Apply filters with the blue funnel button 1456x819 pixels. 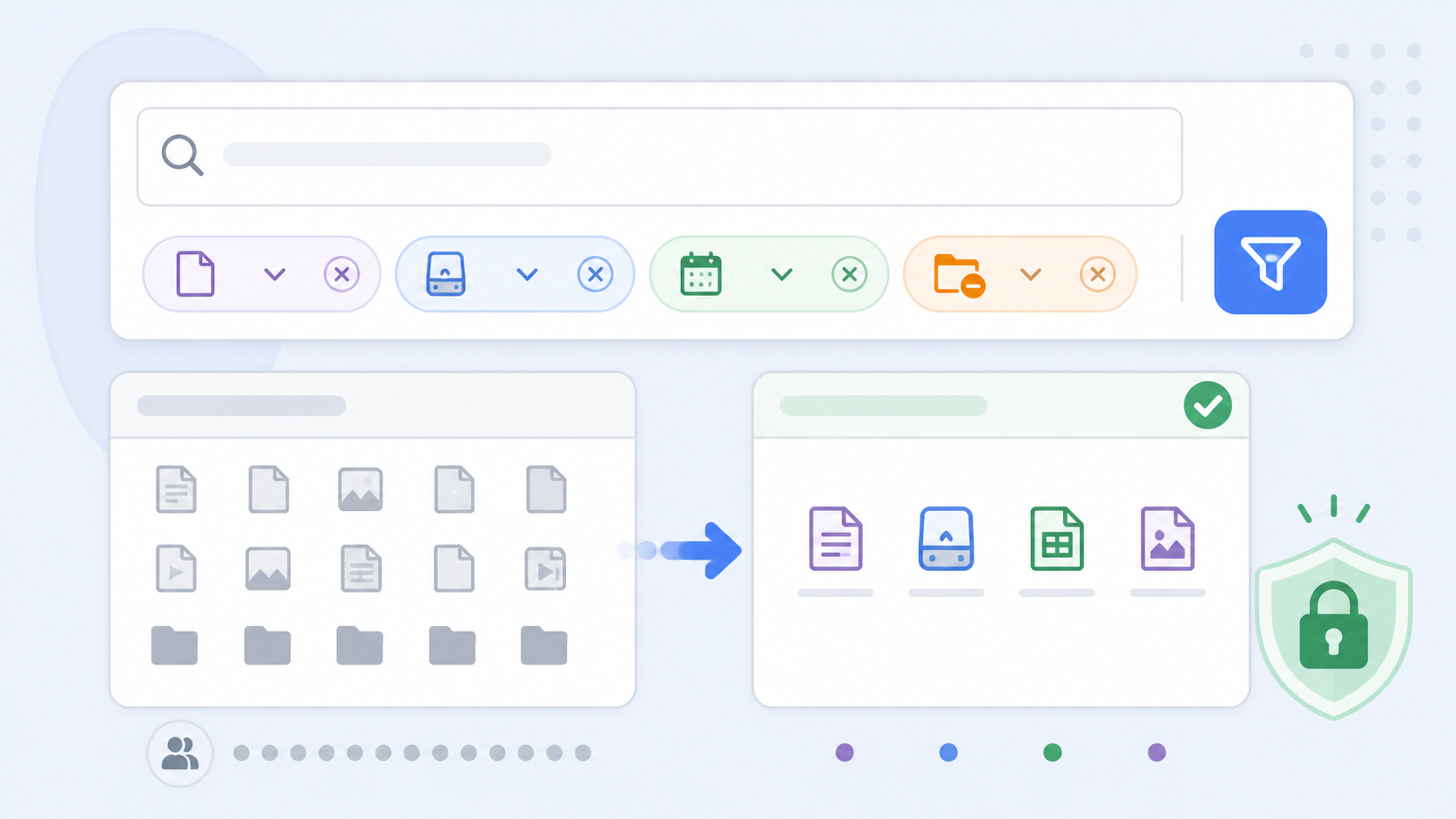[1271, 262]
